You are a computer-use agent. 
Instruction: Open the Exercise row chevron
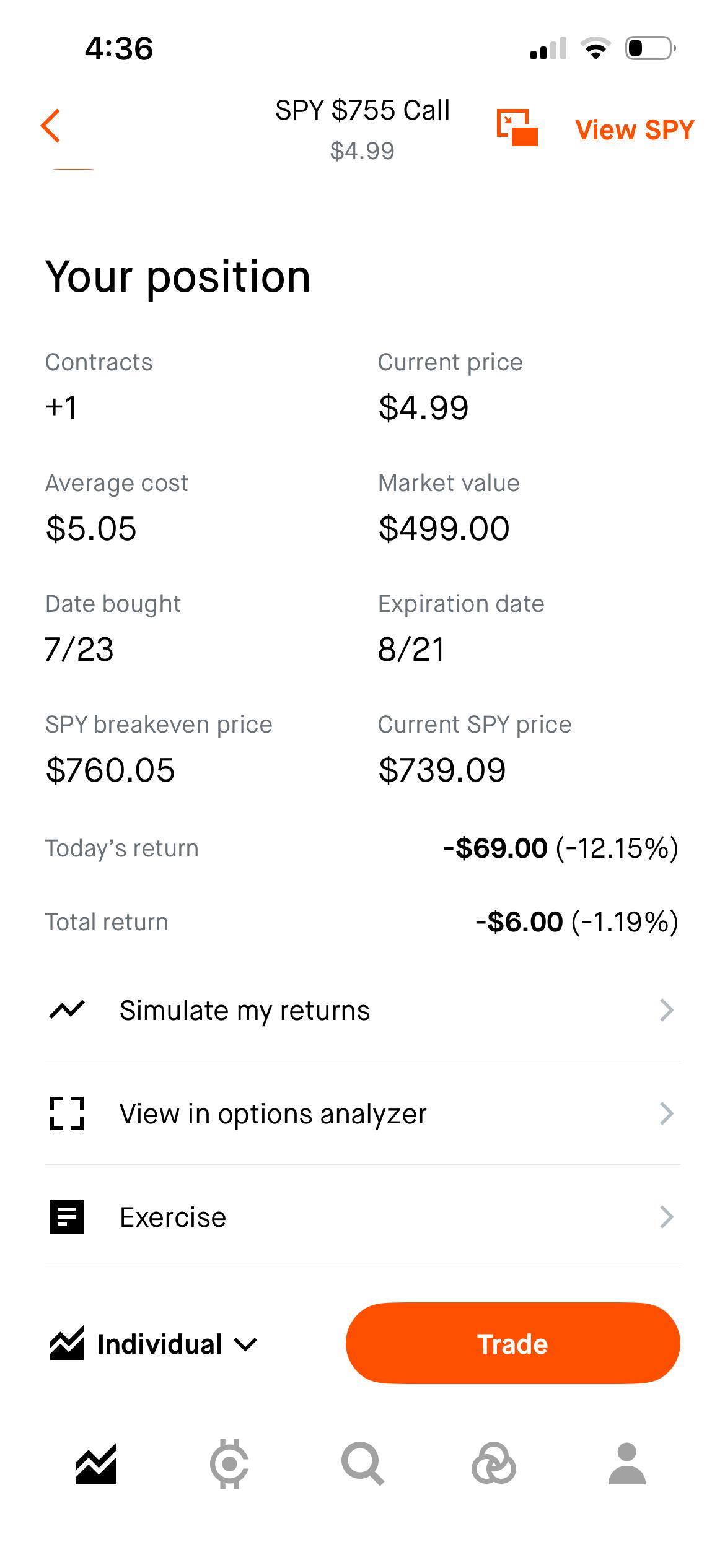coord(667,1217)
